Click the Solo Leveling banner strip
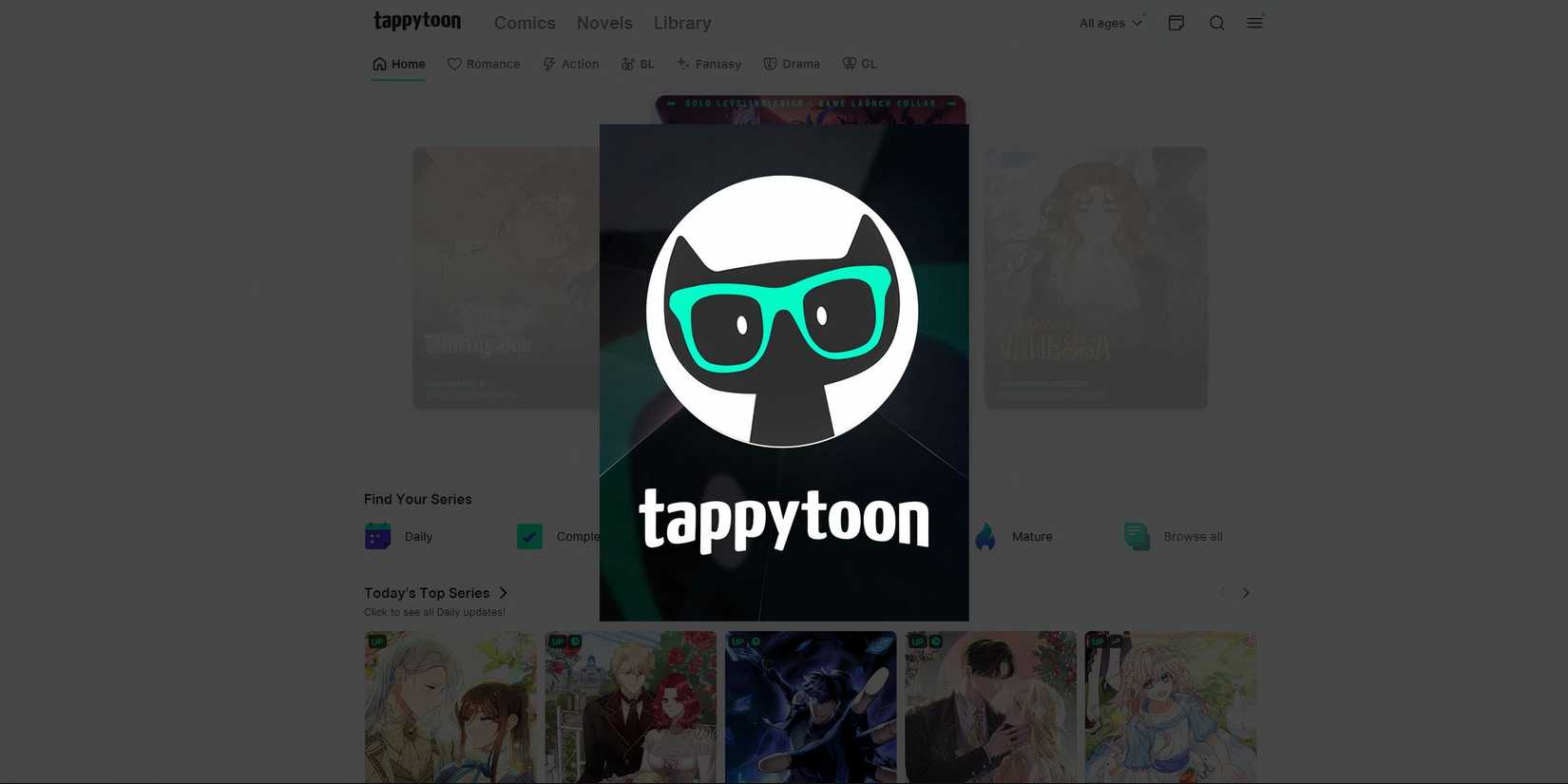The image size is (1568, 784). tap(811, 108)
